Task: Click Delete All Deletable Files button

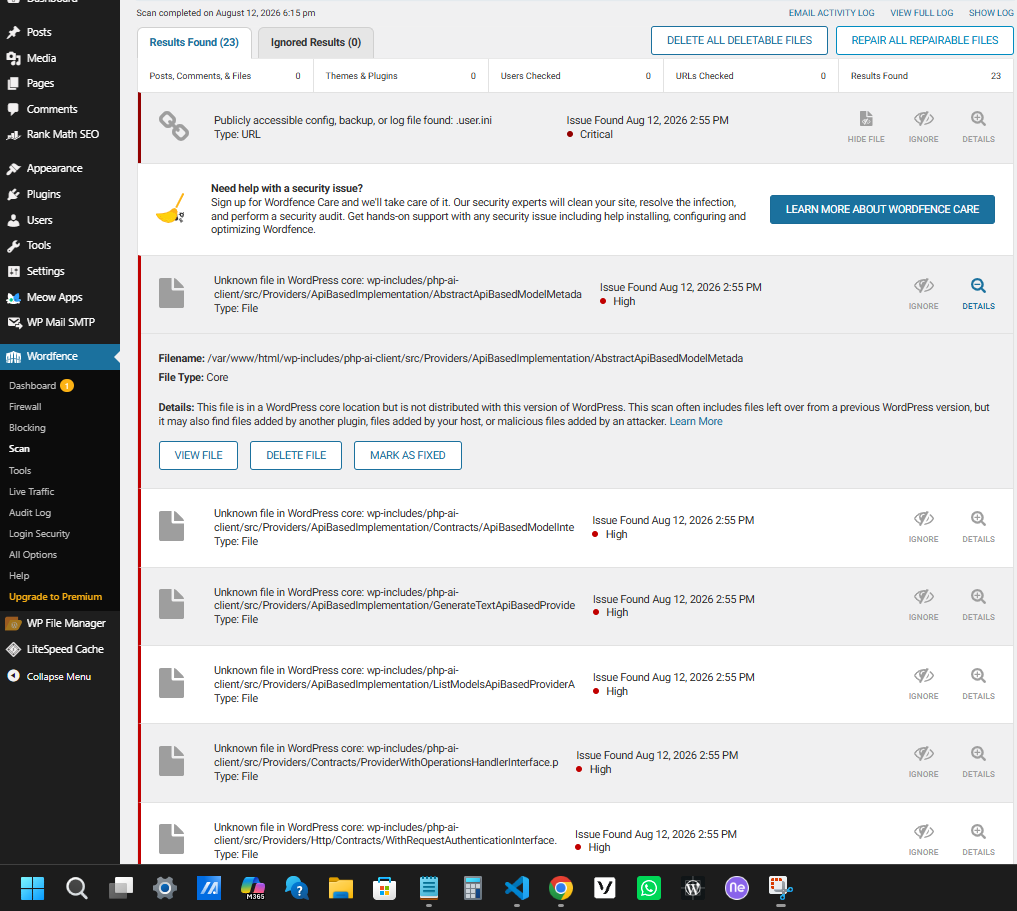Action: (x=739, y=40)
